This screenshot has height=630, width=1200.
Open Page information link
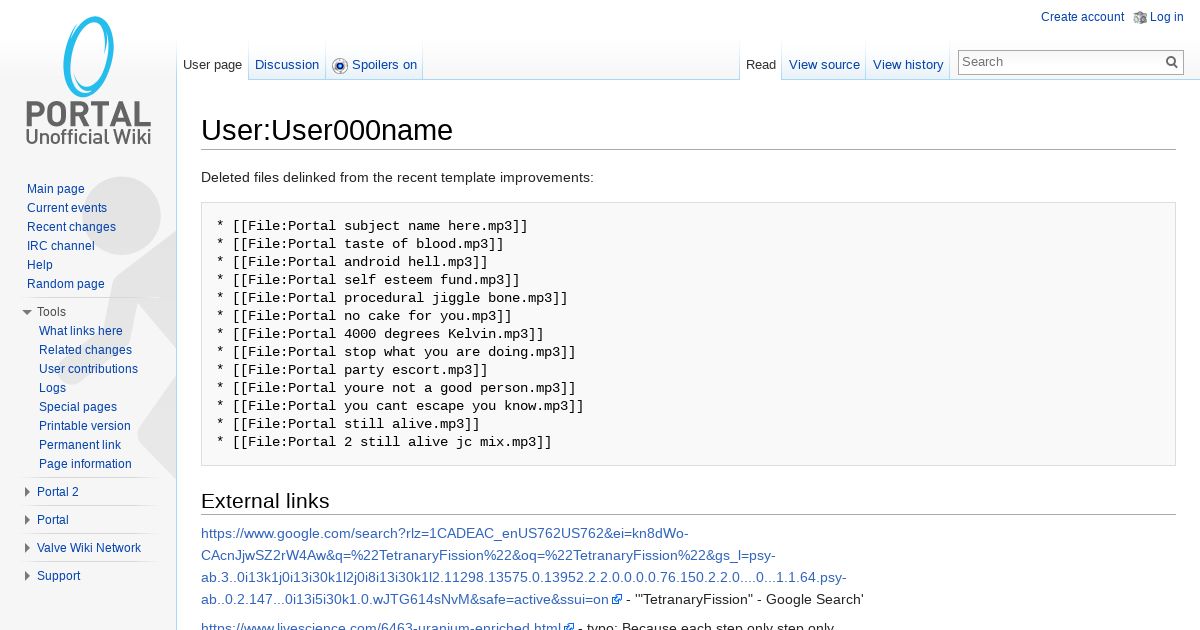pyautogui.click(x=85, y=464)
